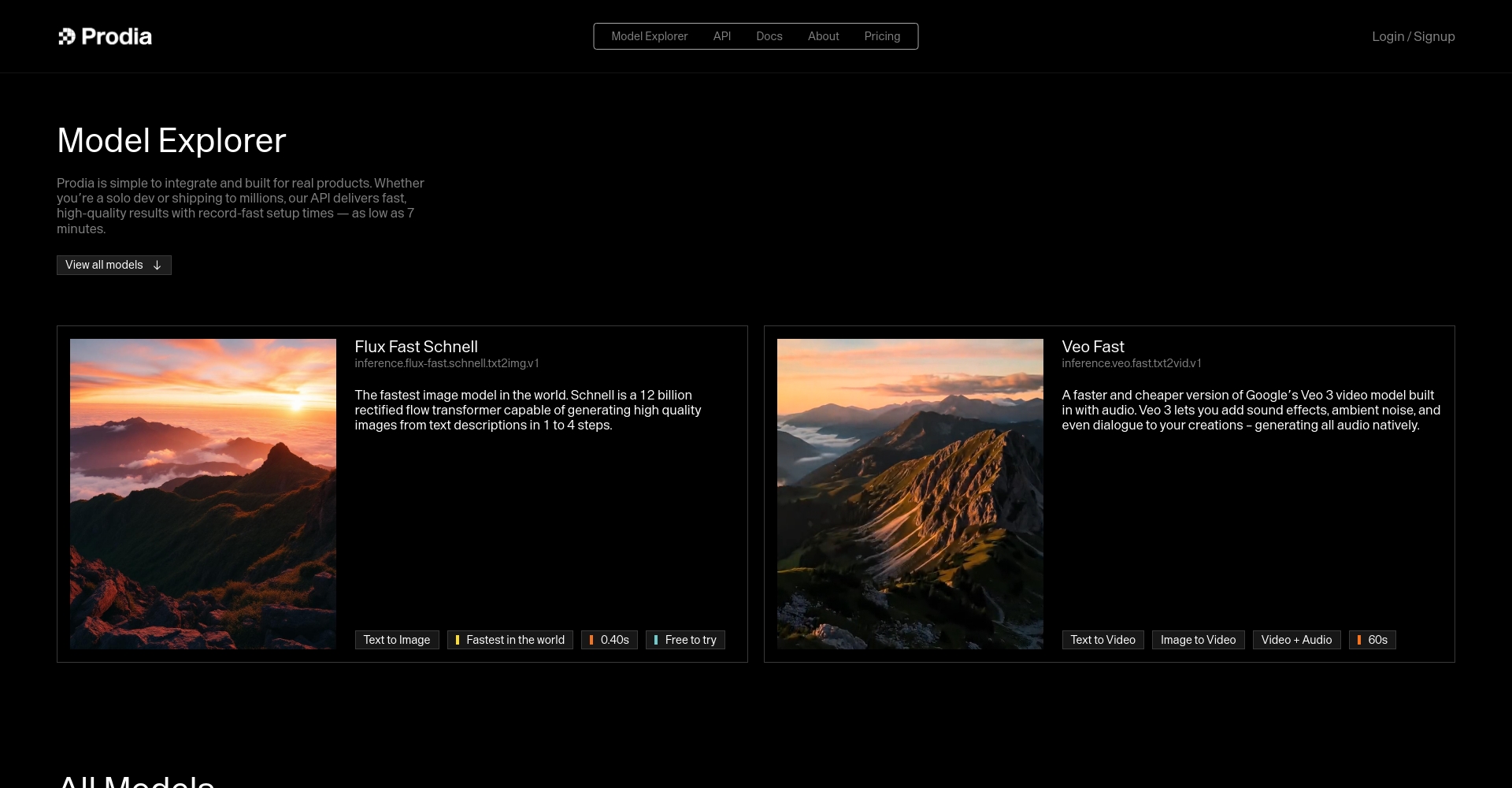The width and height of the screenshot is (1512, 788).
Task: Select the Text to Video tag
Action: coord(1102,640)
